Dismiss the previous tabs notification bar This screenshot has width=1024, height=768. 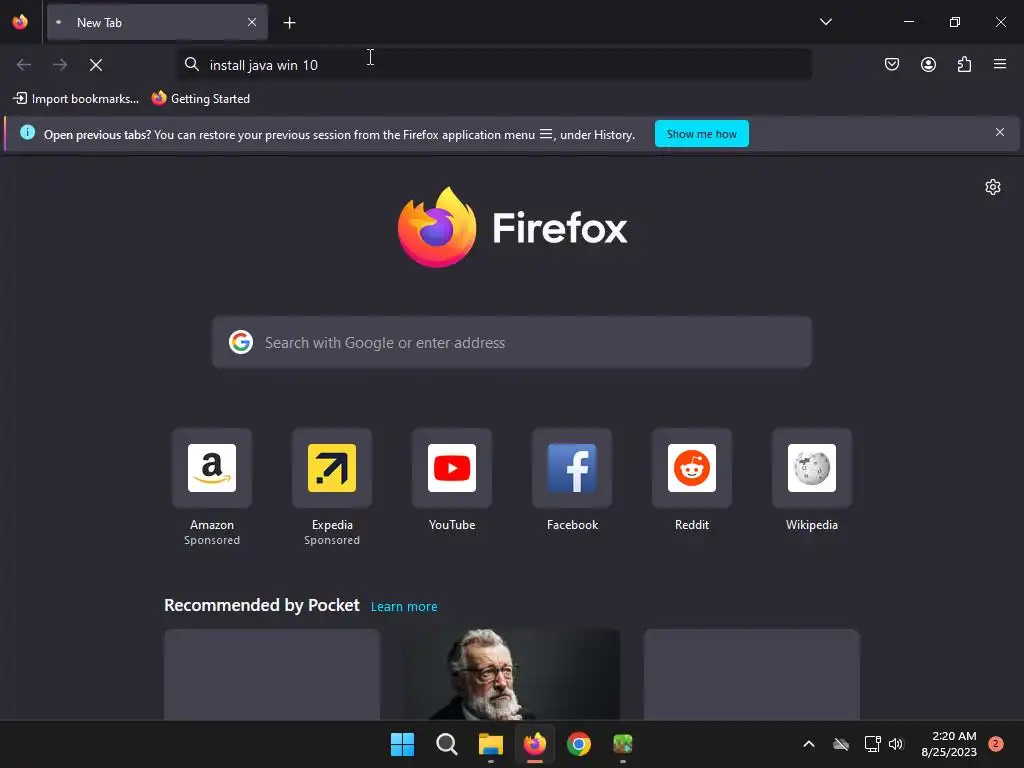pyautogui.click(x=1000, y=133)
